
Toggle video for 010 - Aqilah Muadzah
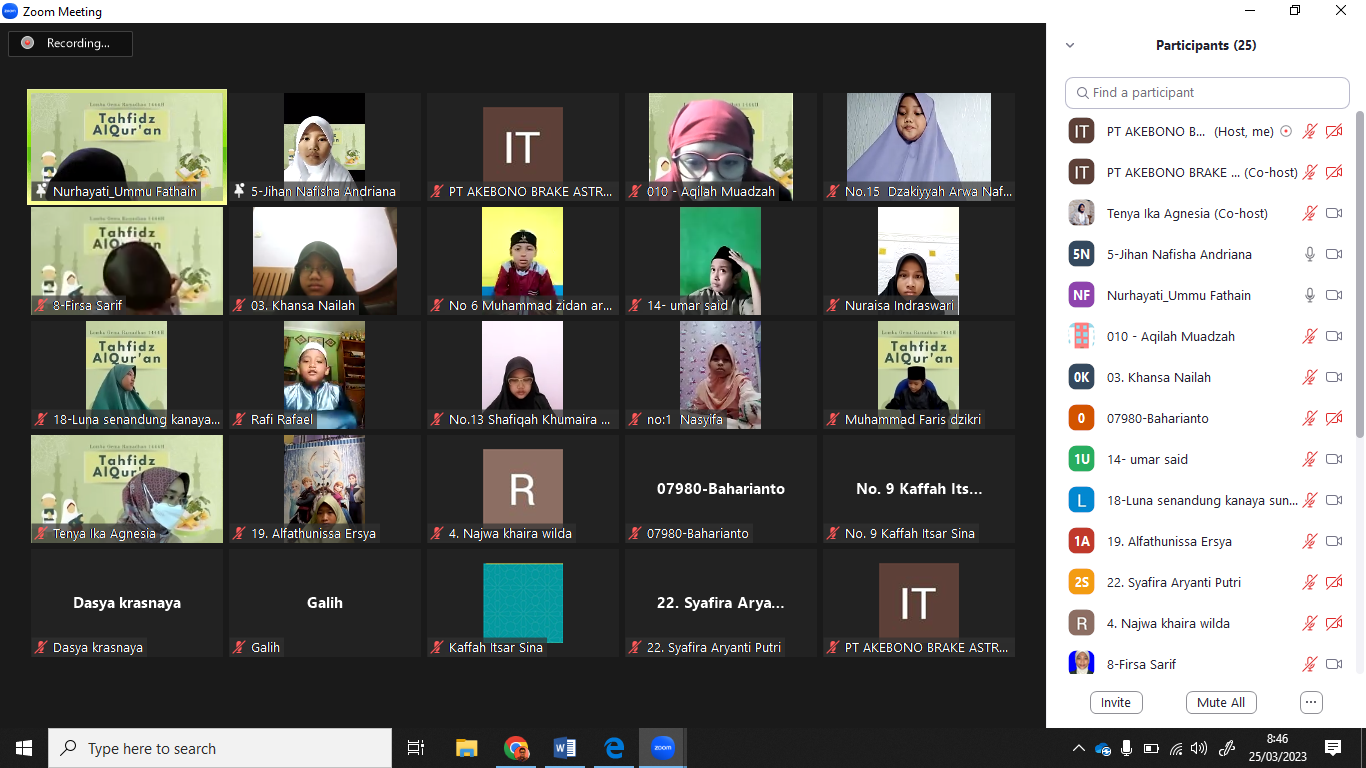click(1333, 336)
